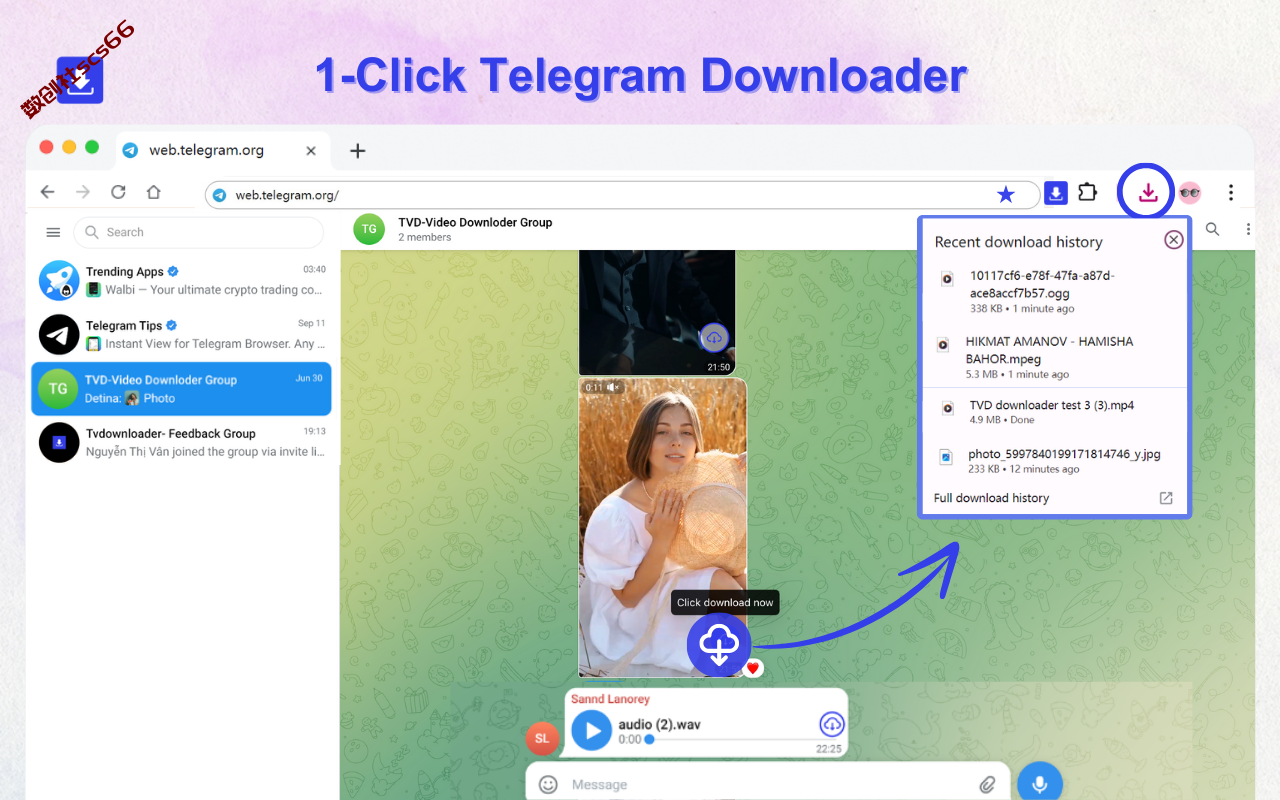Click the muted video indicator 0:11 badge
Viewport: 1280px width, 800px height.
(603, 387)
